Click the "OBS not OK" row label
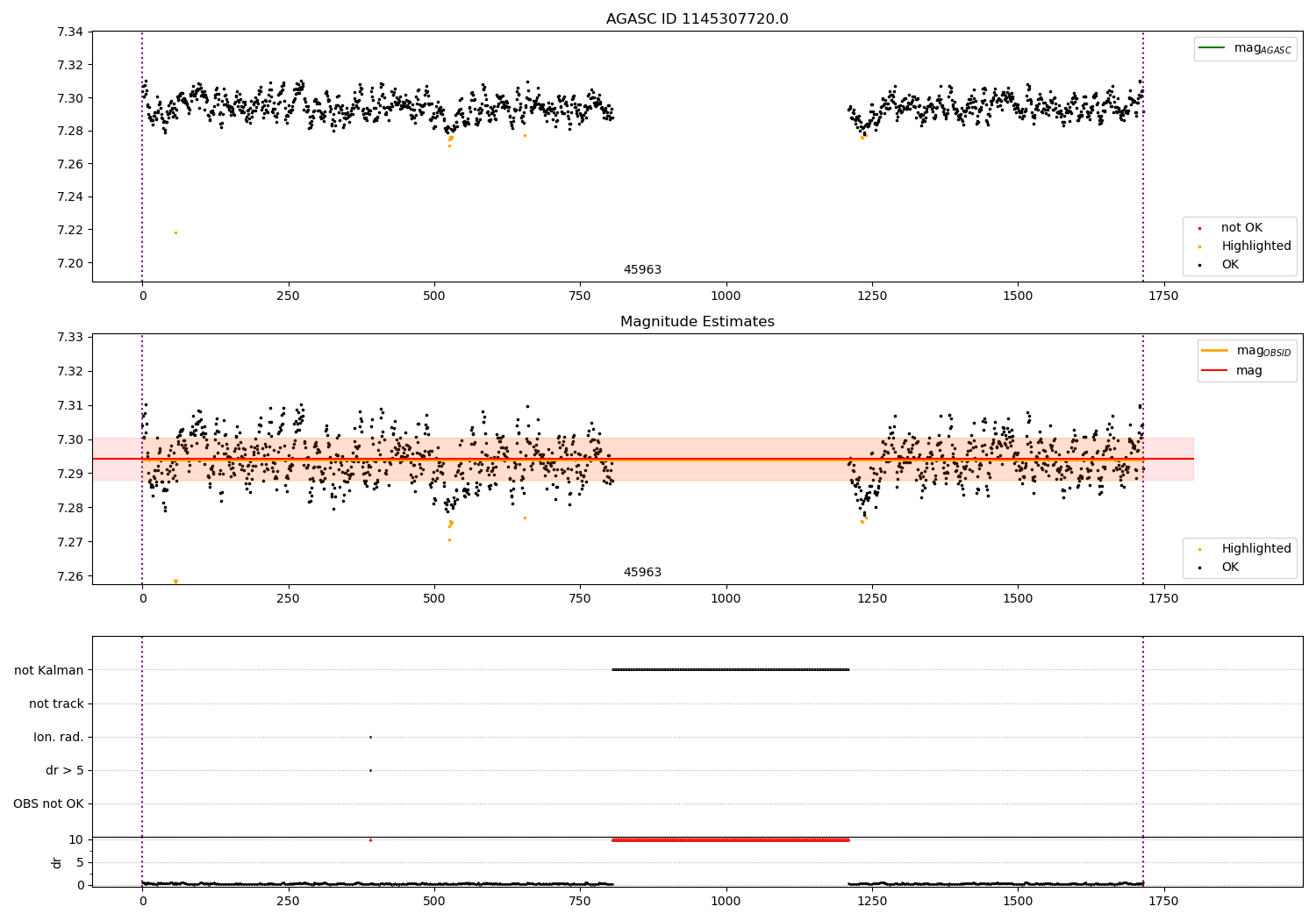This screenshot has height=921, width=1316. pos(48,803)
